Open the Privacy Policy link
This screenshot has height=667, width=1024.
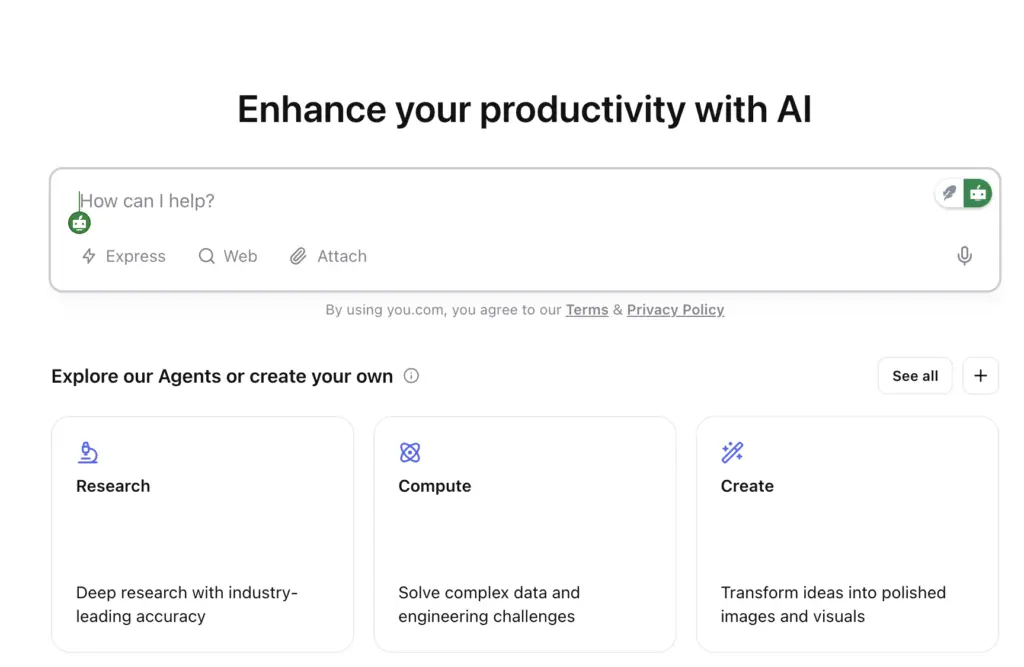click(675, 310)
